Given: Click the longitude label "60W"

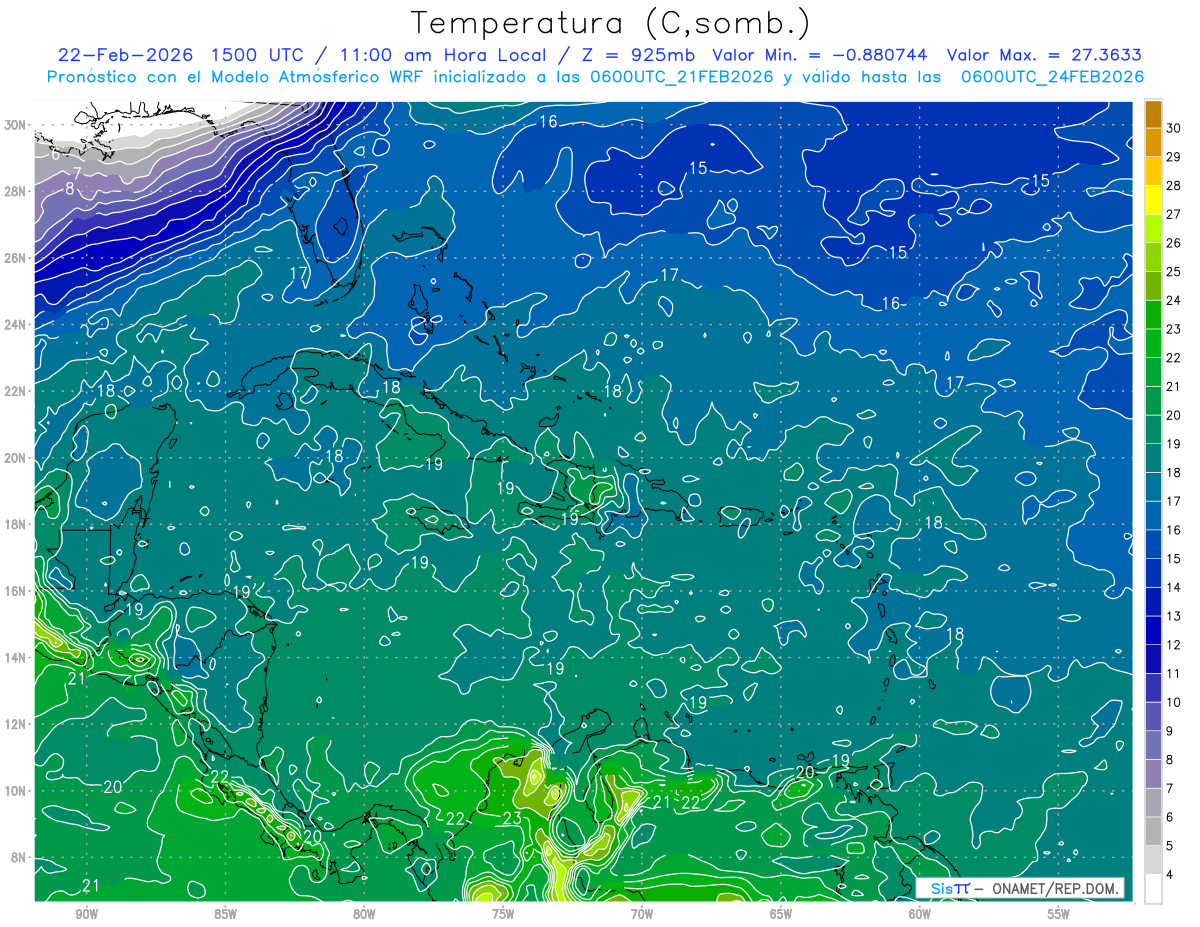Looking at the screenshot, I should click(x=920, y=914).
